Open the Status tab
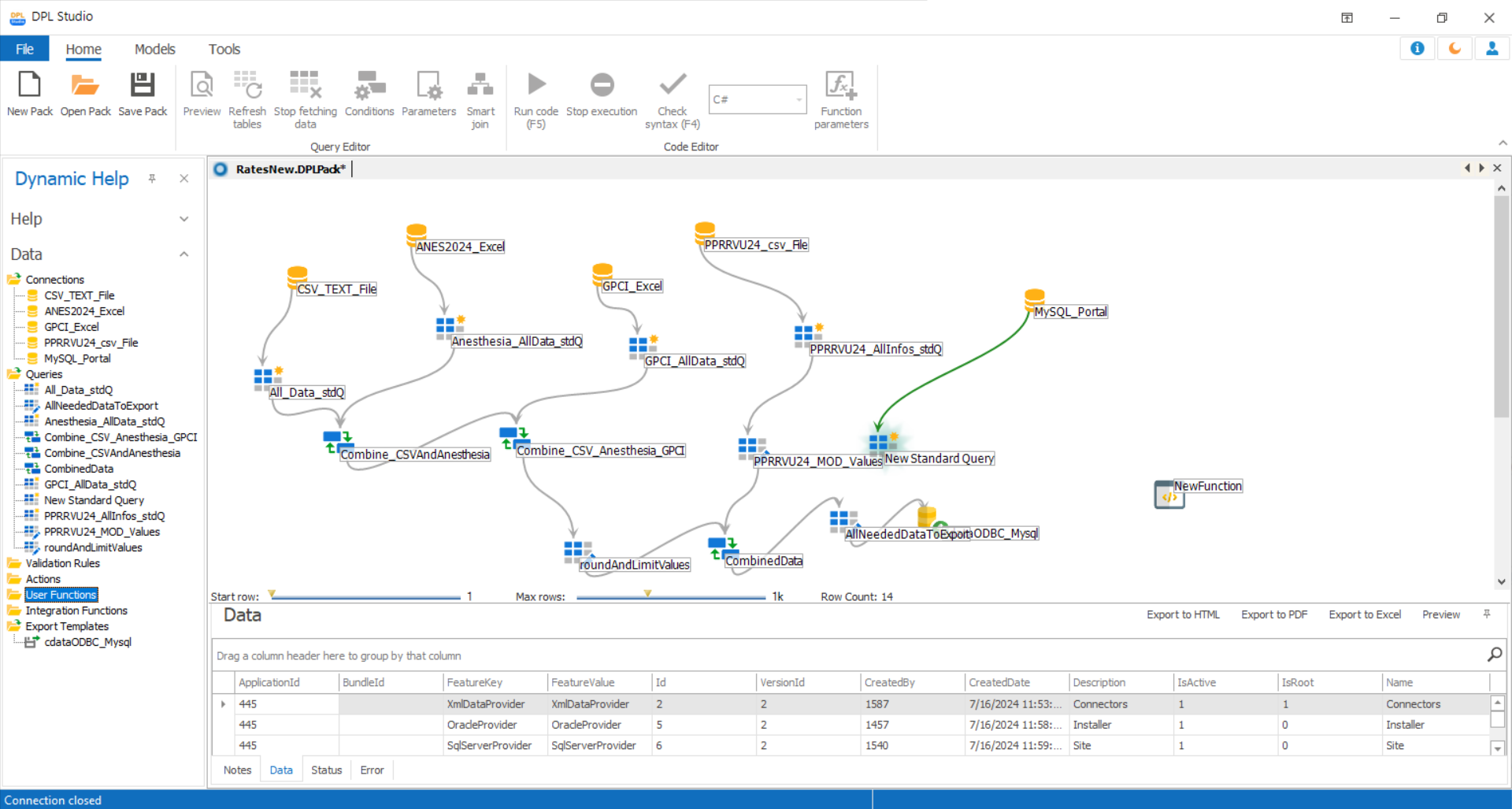 click(x=326, y=770)
